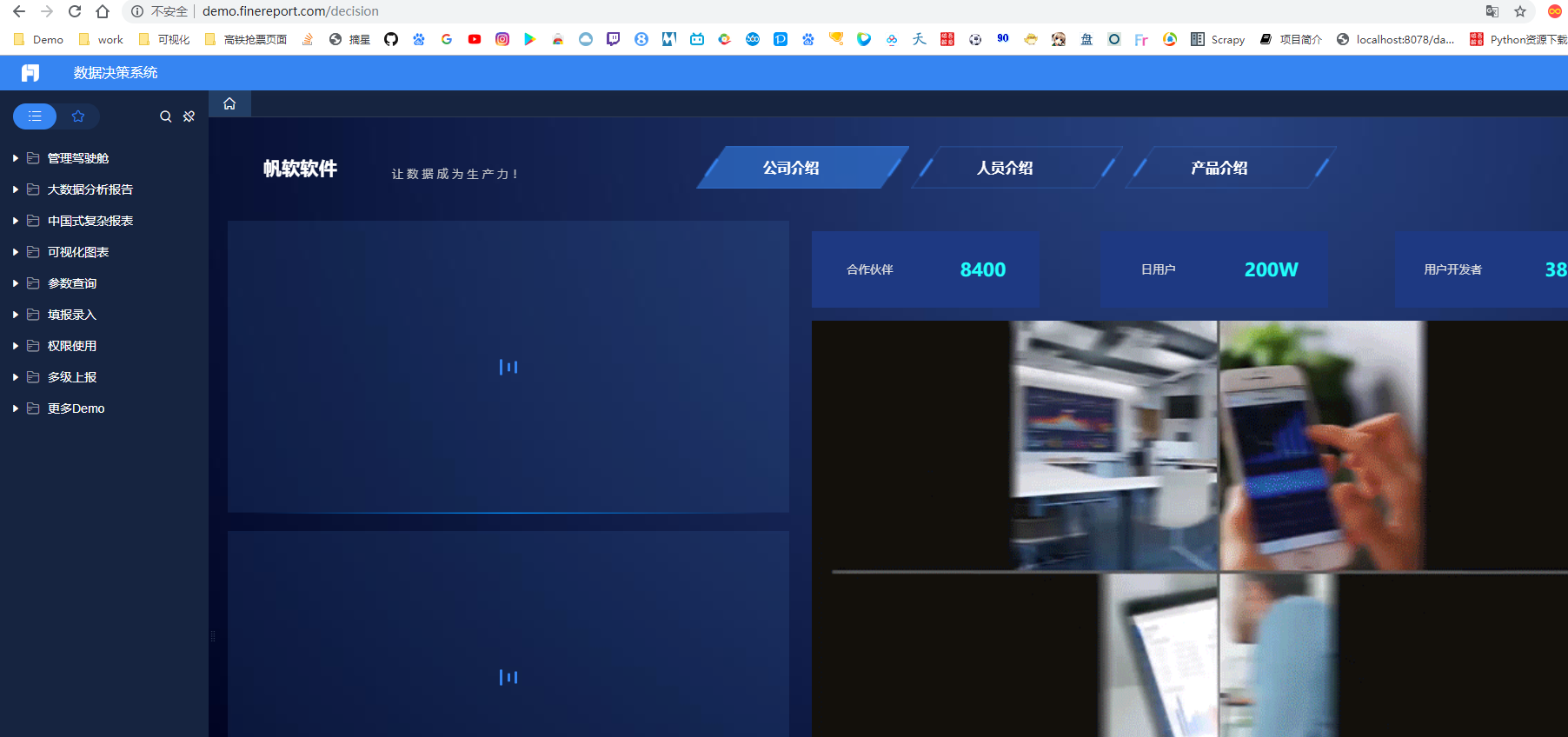Switch to the favorites star view
Image resolution: width=1568 pixels, height=737 pixels.
coord(78,116)
